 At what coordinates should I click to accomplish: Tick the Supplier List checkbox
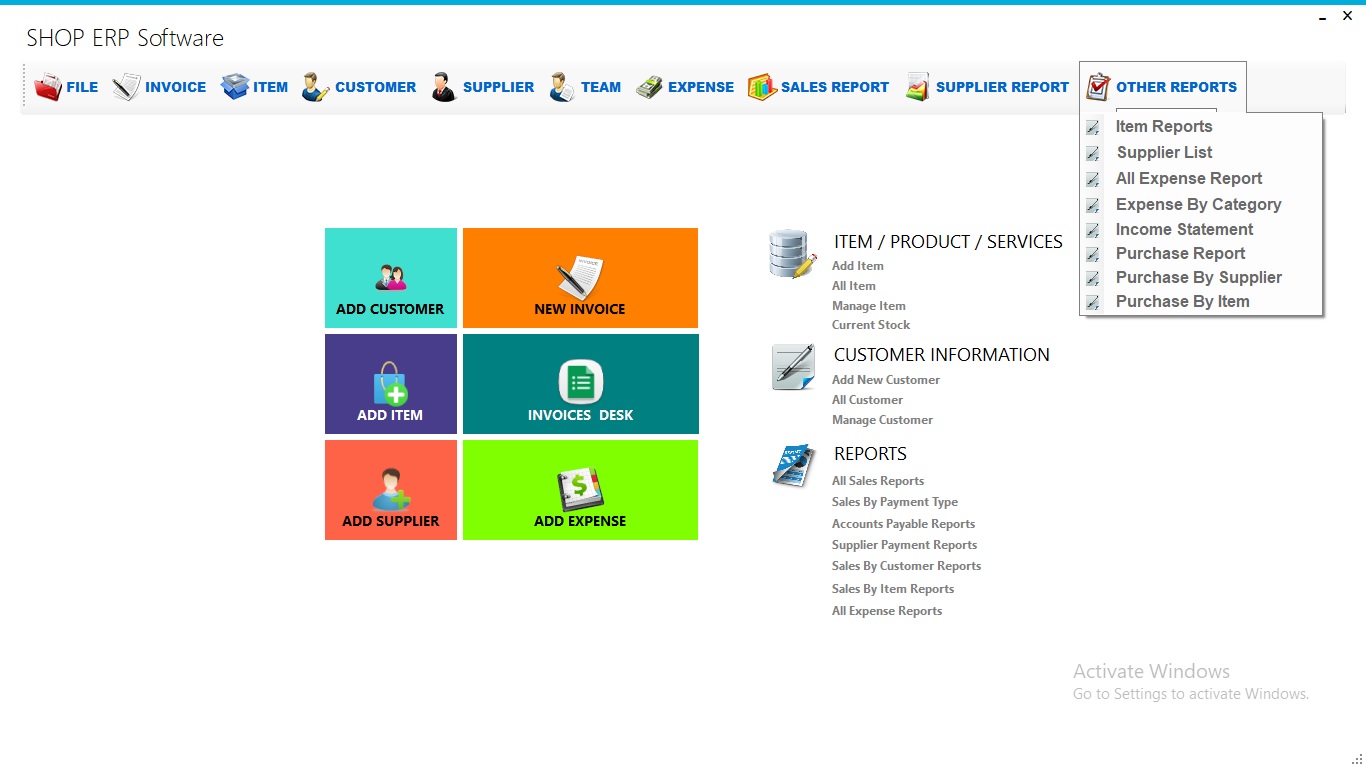[x=1093, y=153]
